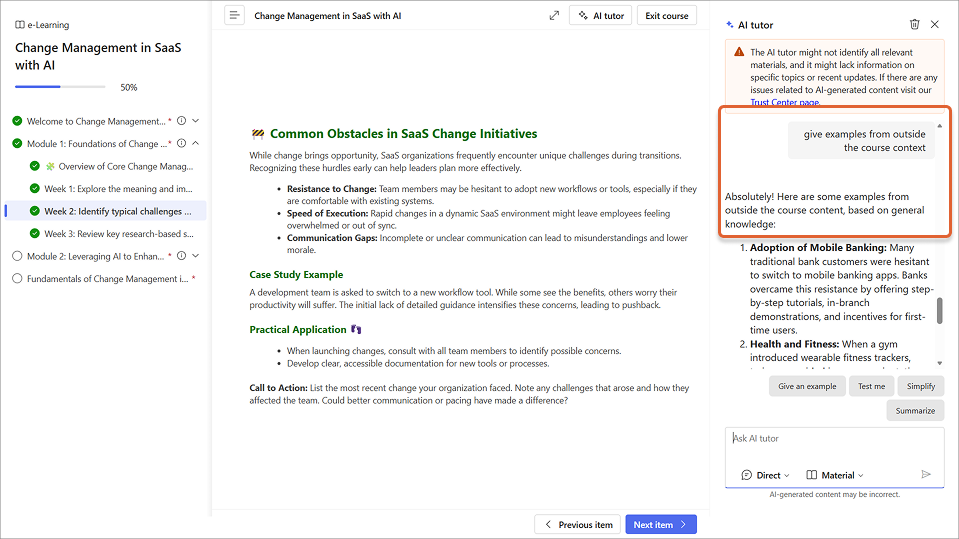Open the Direct response style dropdown
This screenshot has width=959, height=539.
click(765, 475)
